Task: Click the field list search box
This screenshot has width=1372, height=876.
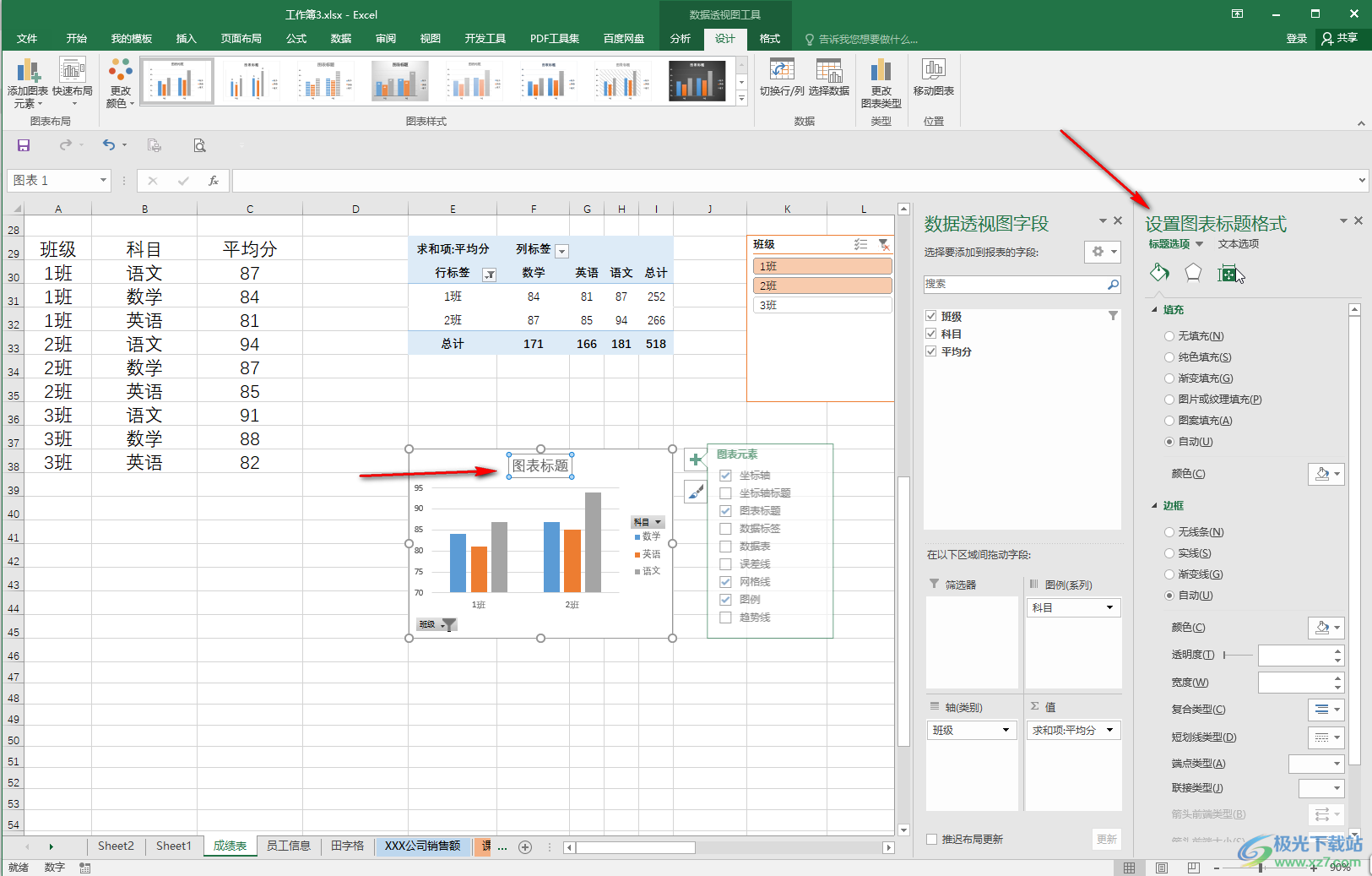Action: pos(1016,285)
